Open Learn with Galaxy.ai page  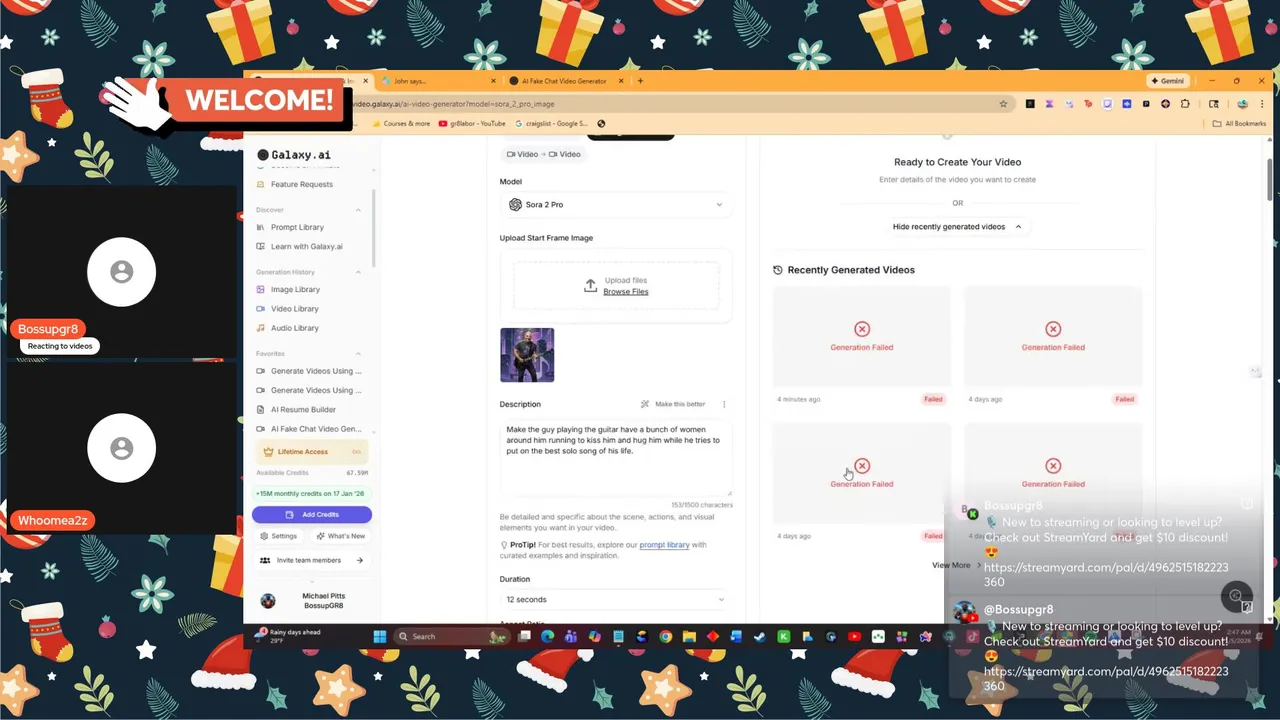(x=299, y=246)
